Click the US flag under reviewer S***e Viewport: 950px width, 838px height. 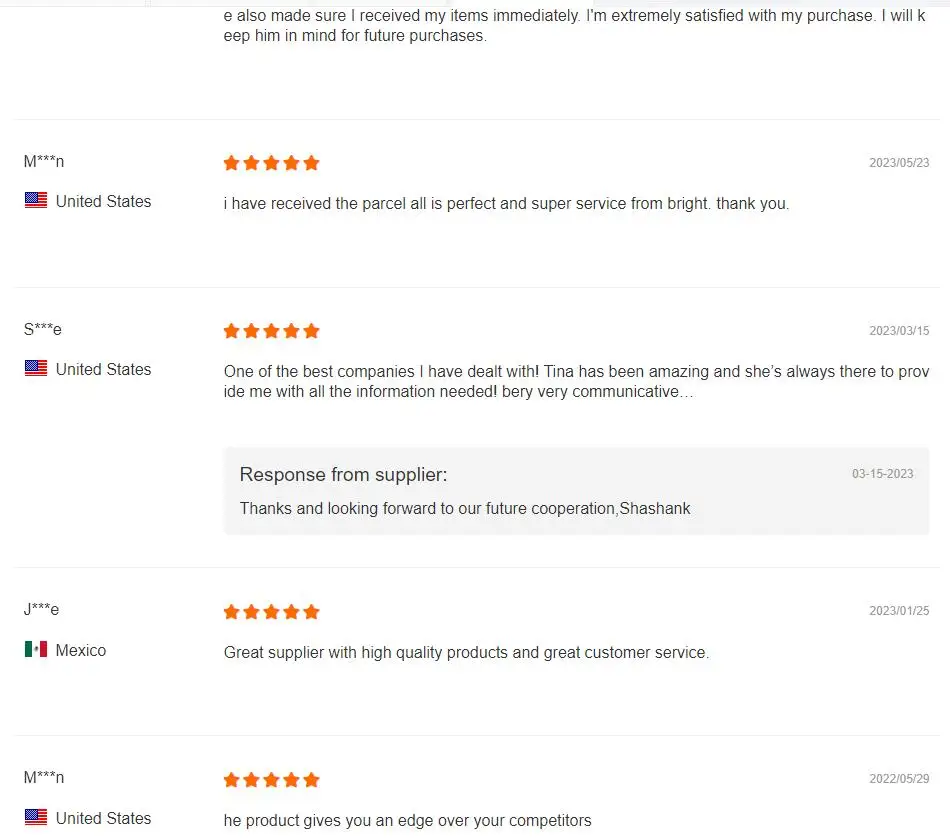pyautogui.click(x=36, y=369)
